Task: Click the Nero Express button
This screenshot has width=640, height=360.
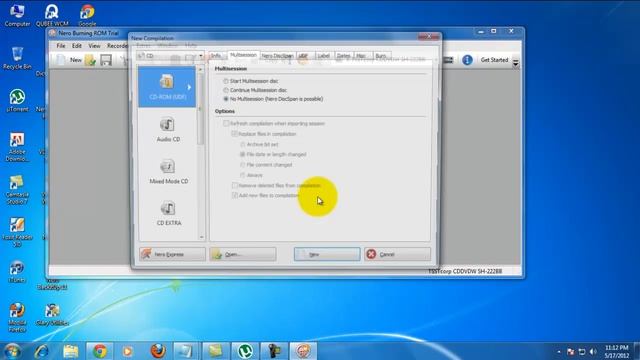Action: coord(172,254)
